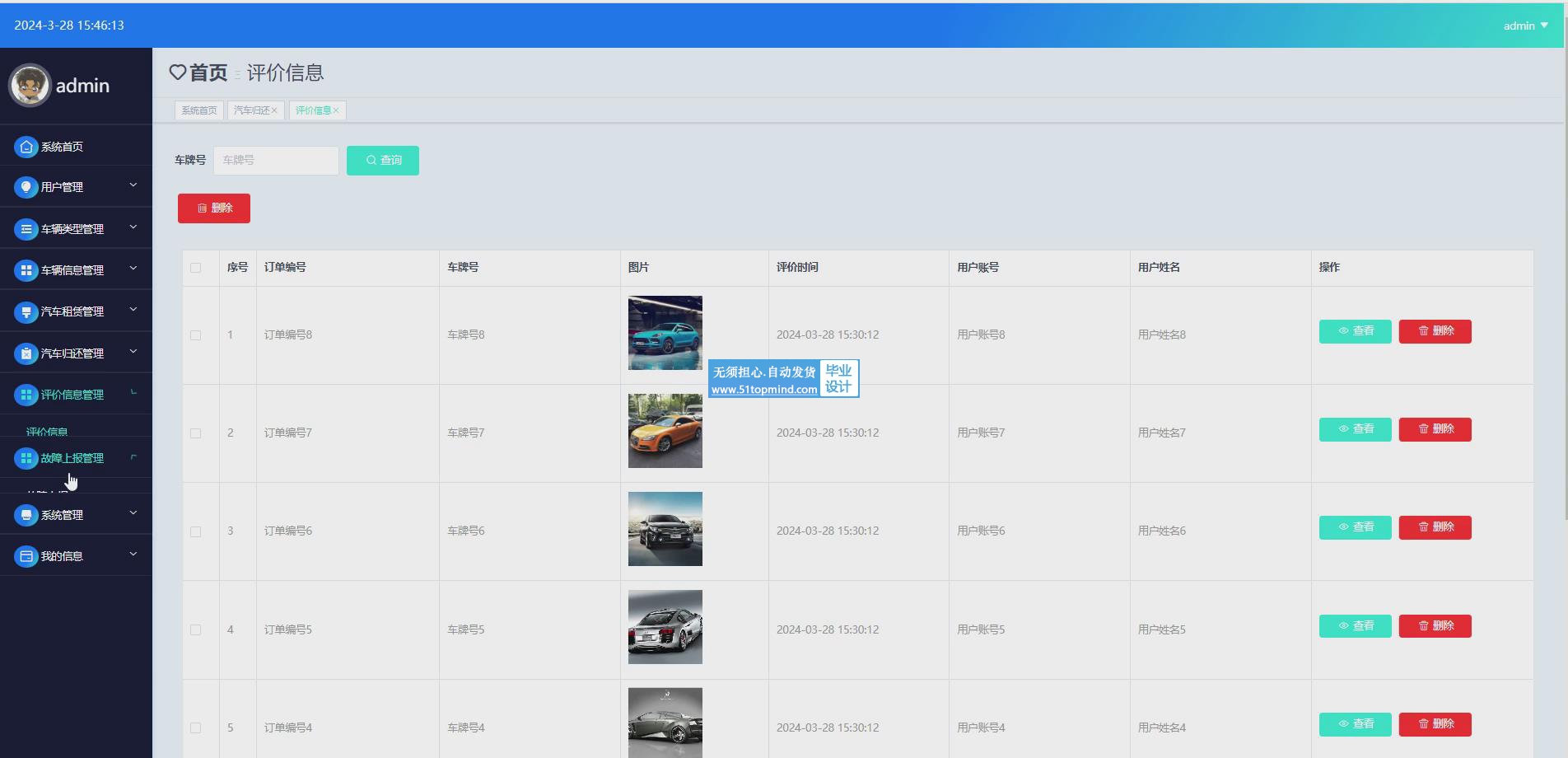Screen dimensions: 1568x758
Task: Expand the 汽车租赁管理 menu chevron
Action: 133,311
